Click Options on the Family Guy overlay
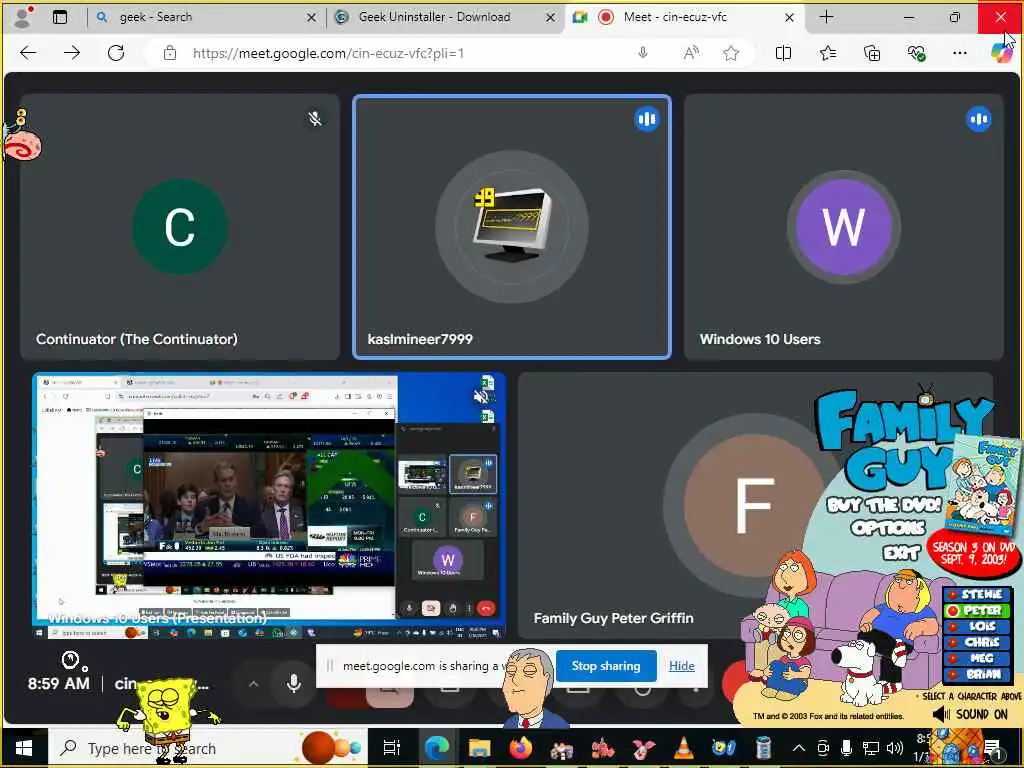This screenshot has width=1024, height=768. pos(888,527)
